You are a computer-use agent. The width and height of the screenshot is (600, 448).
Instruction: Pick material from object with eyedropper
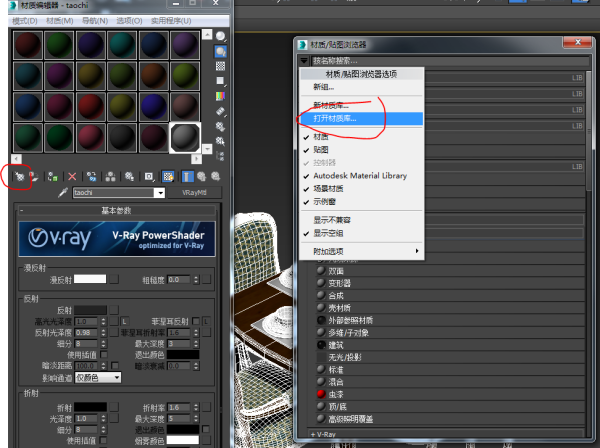[62, 192]
